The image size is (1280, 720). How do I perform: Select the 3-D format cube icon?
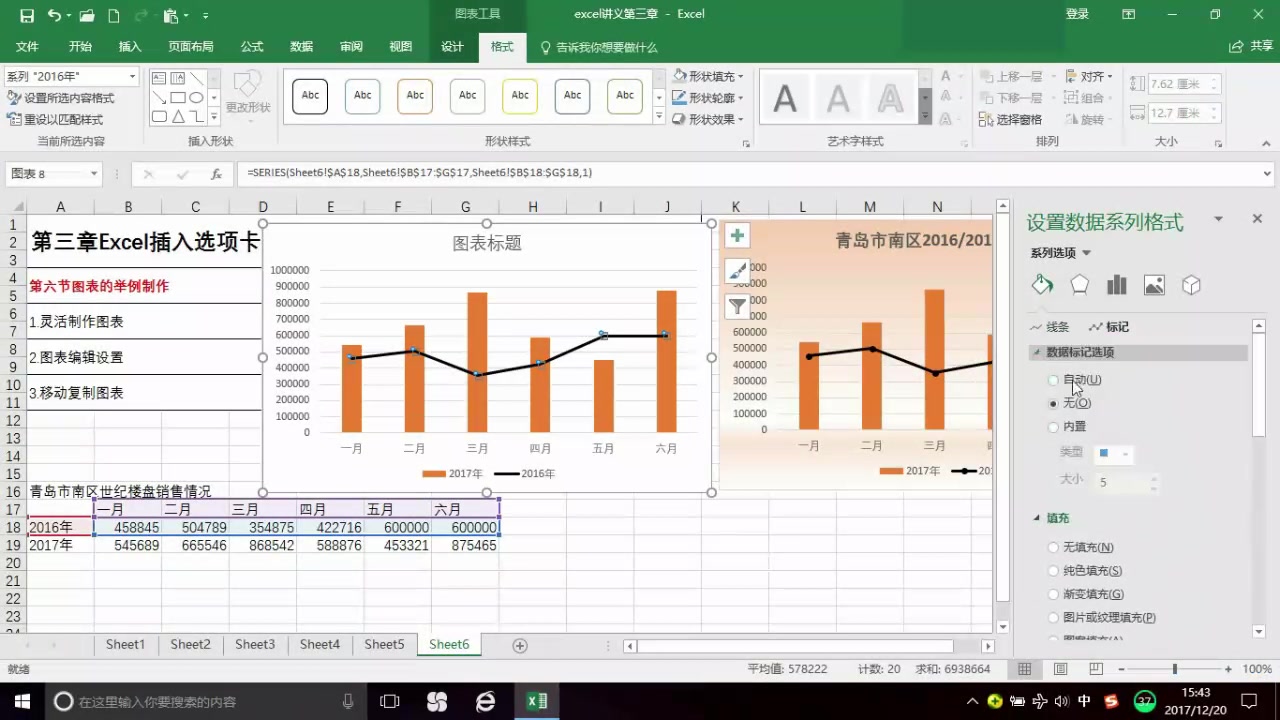[x=1191, y=285]
